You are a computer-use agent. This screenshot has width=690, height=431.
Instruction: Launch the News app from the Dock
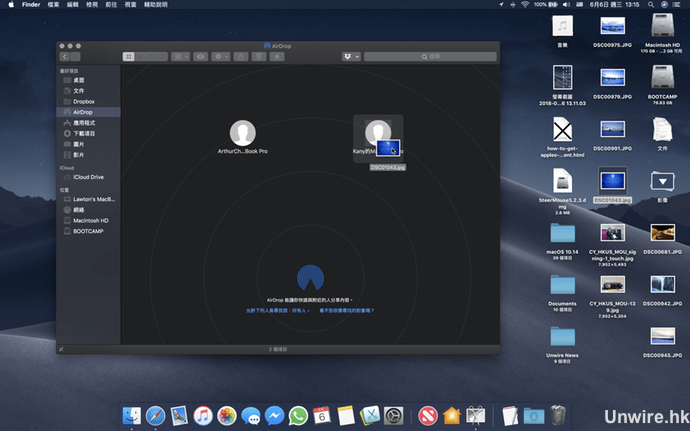[x=428, y=415]
